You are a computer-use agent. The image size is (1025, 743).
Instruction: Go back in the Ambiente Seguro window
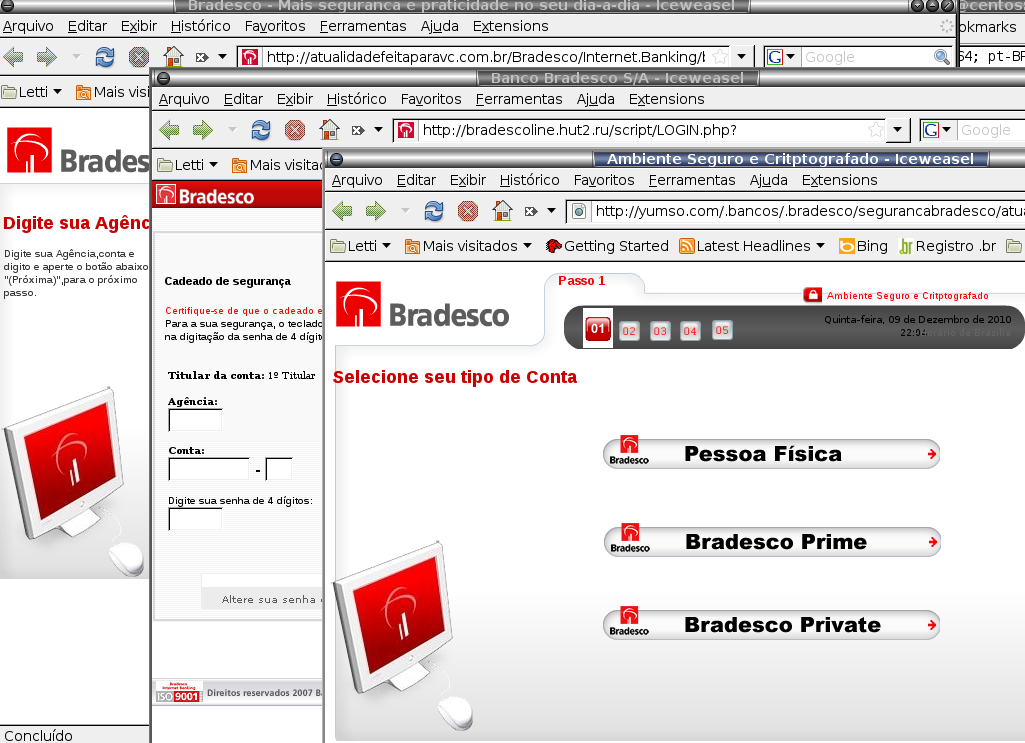pos(343,211)
